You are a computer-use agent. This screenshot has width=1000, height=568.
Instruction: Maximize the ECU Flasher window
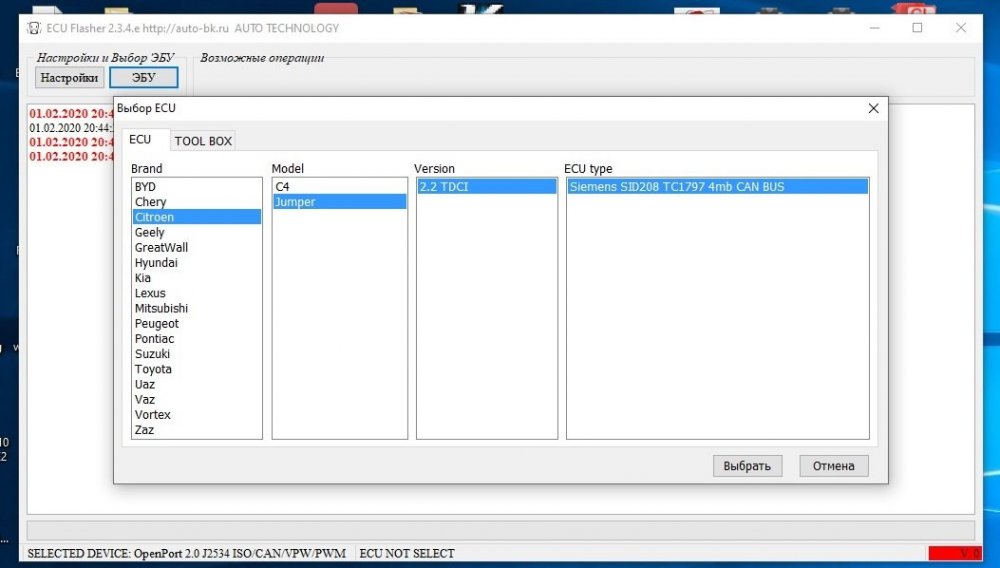917,27
